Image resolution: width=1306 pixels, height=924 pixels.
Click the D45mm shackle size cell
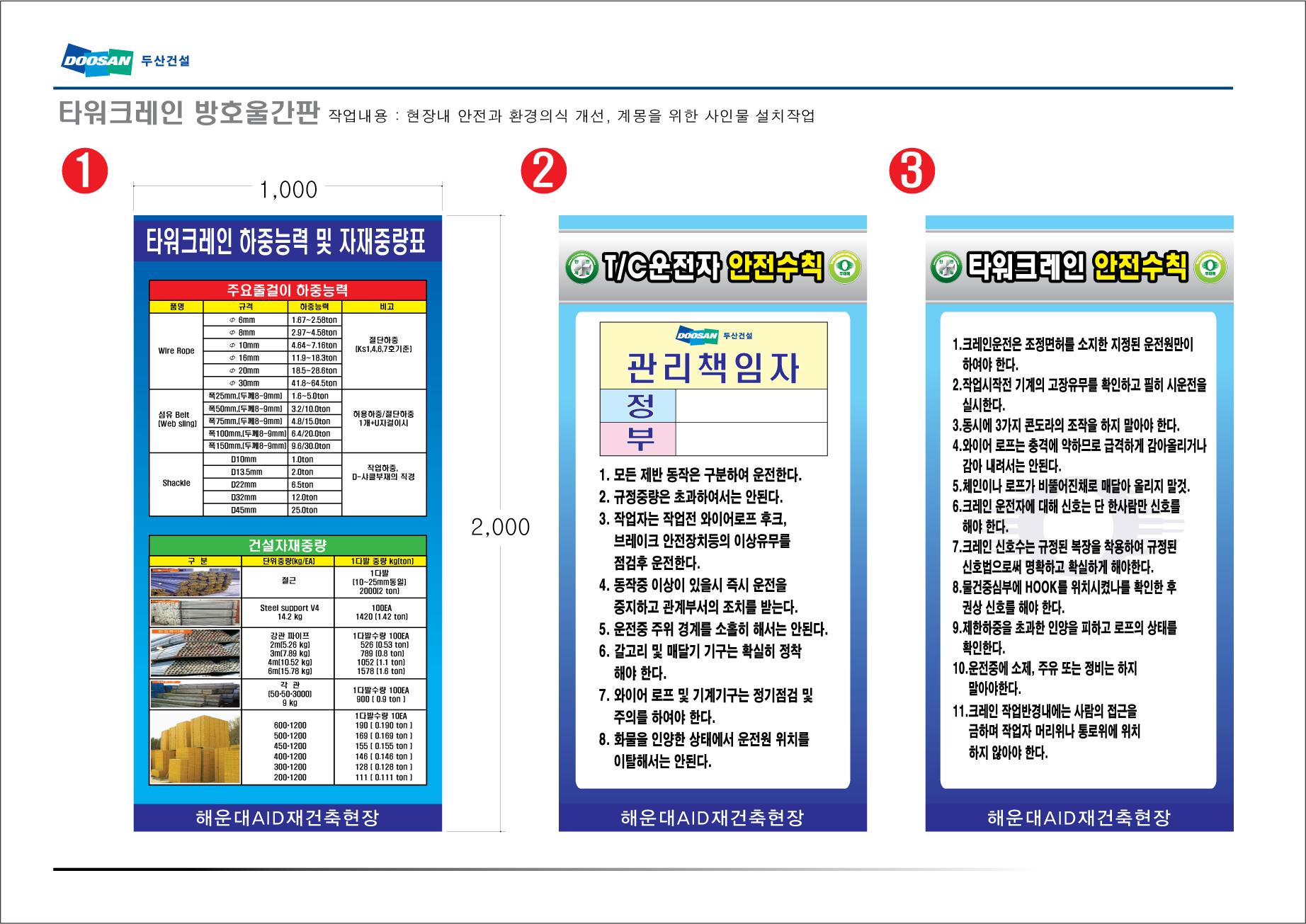246,510
